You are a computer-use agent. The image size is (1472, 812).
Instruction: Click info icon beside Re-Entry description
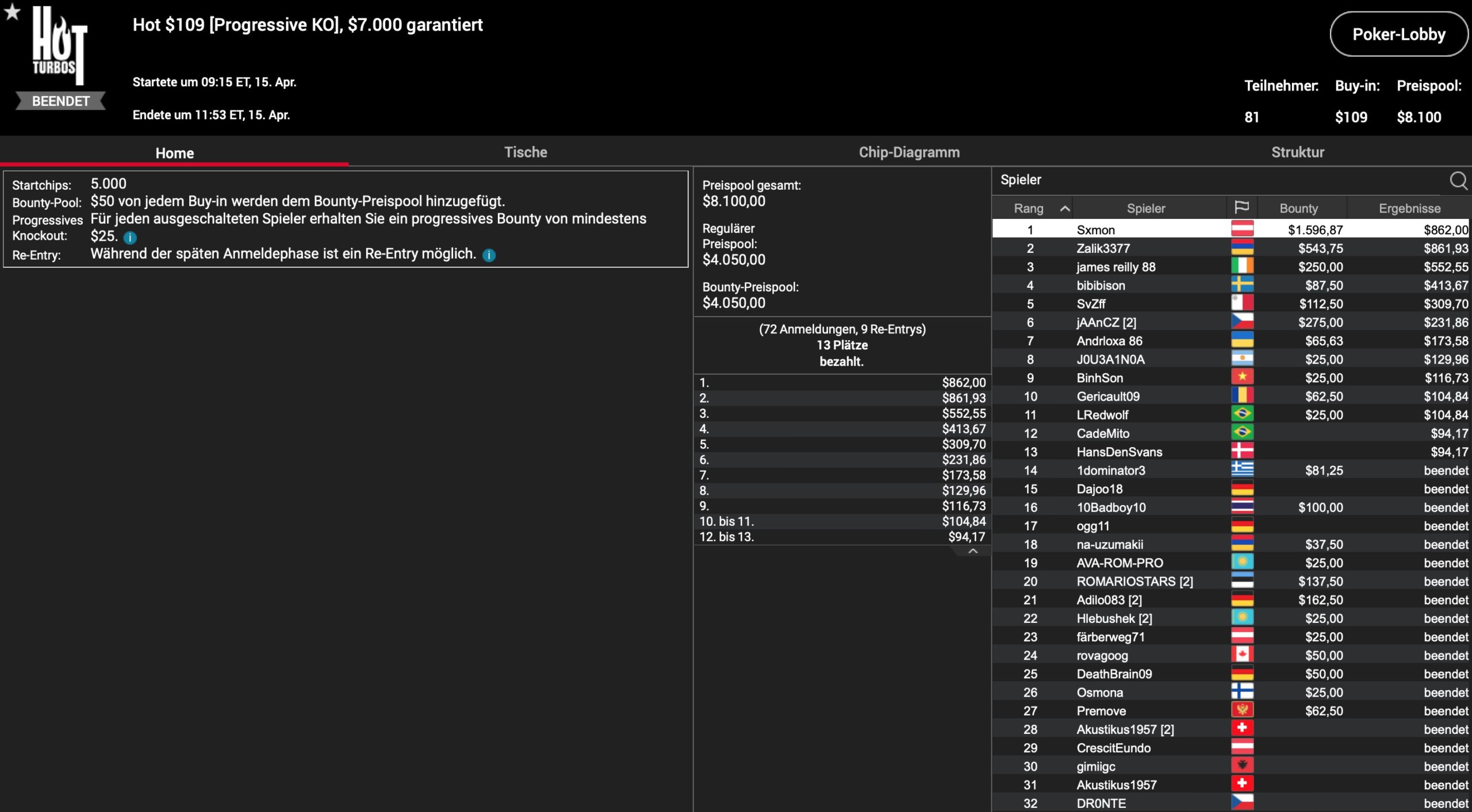click(489, 255)
